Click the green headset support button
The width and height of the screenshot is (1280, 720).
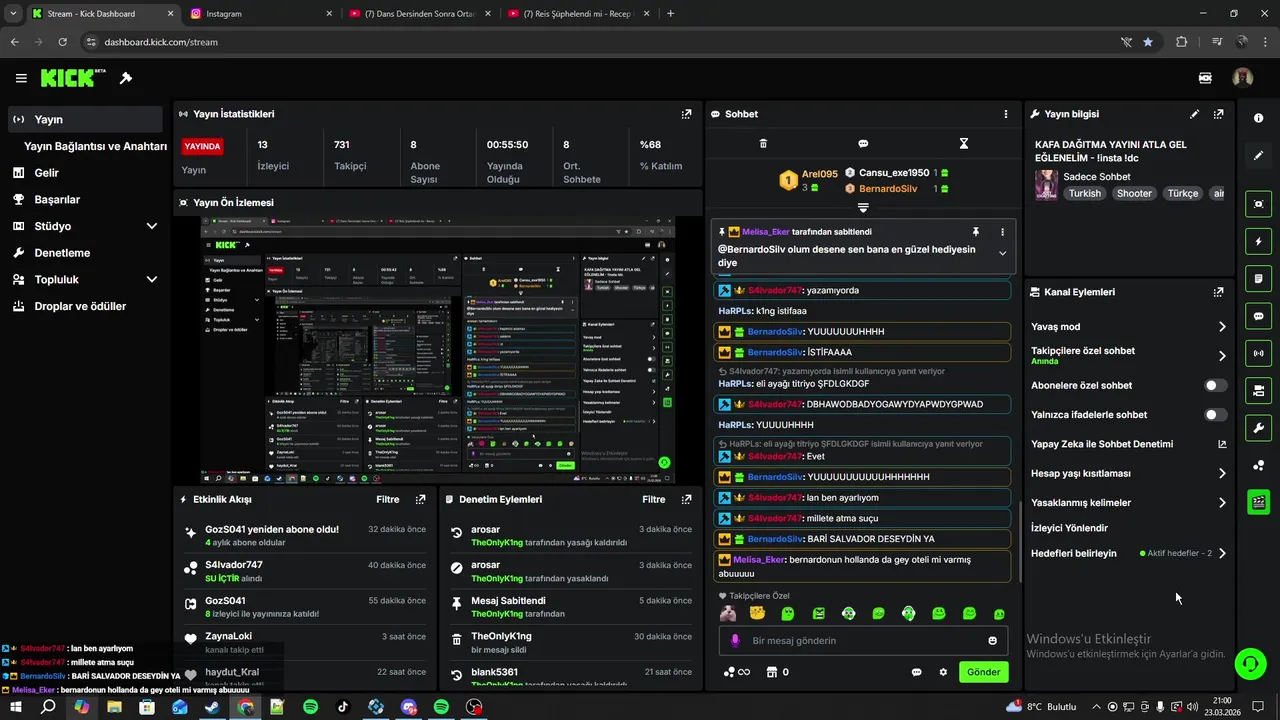point(1249,663)
